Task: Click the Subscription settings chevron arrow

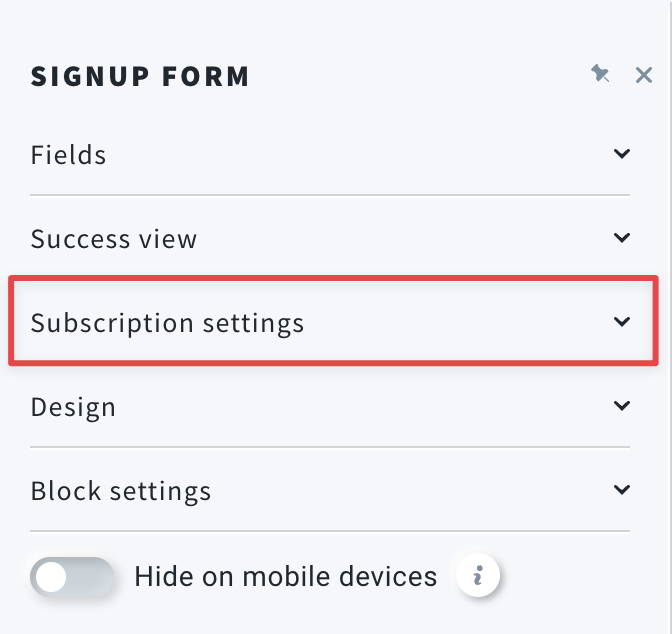Action: click(621, 322)
